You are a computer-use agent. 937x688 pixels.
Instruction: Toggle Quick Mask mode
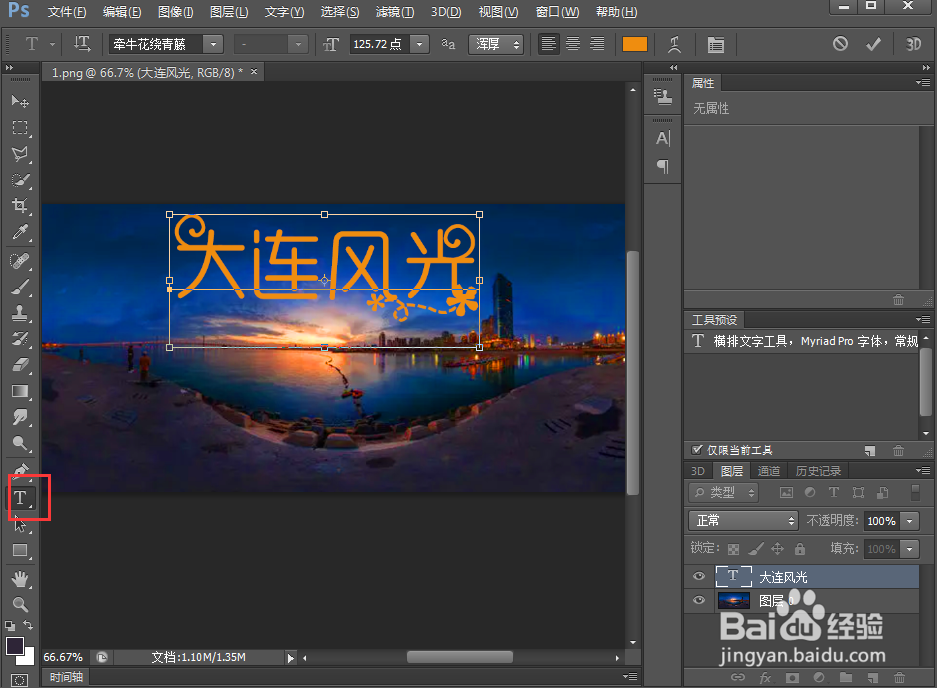(19, 680)
